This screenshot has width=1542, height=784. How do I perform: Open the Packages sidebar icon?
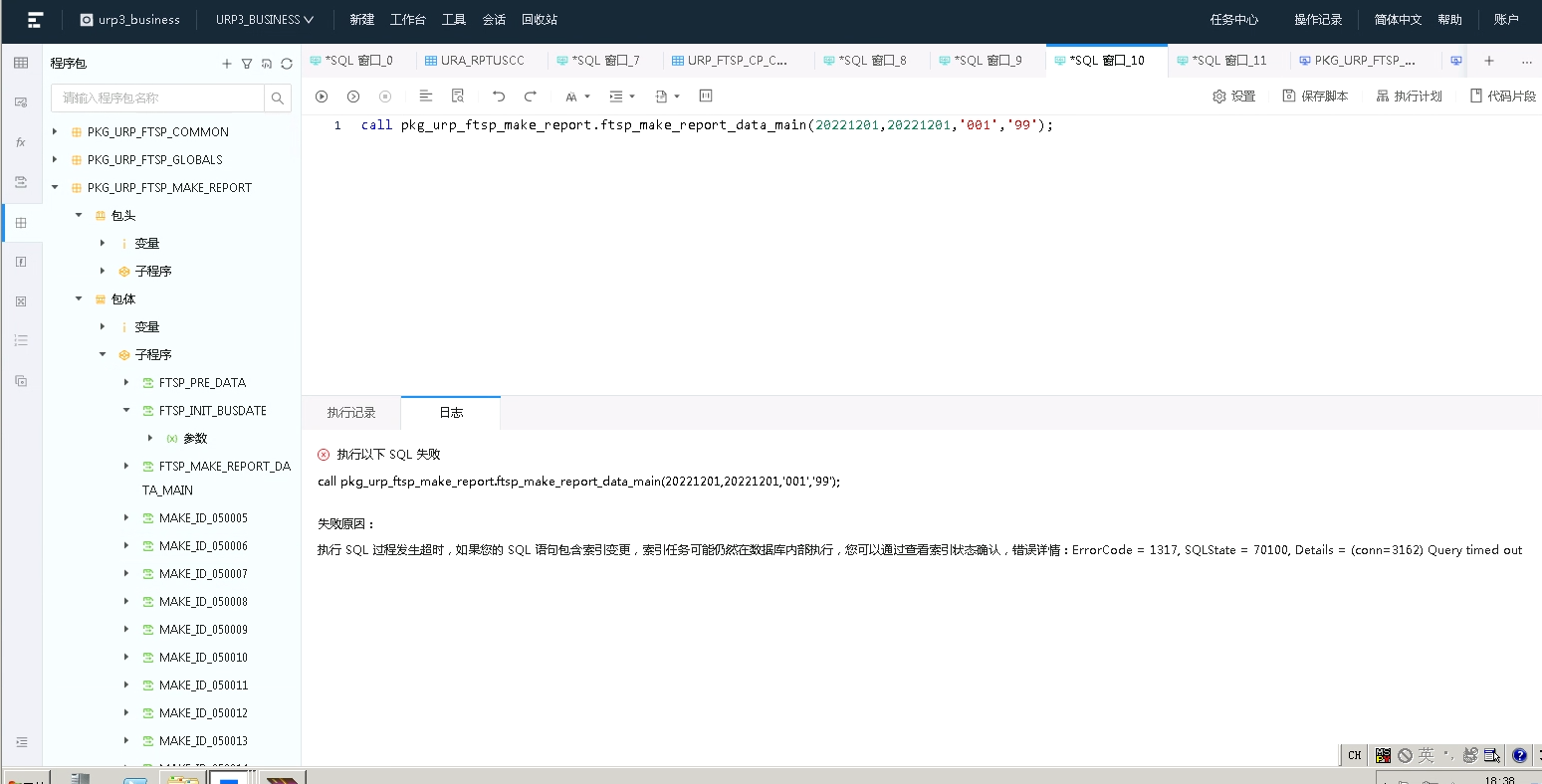[x=21, y=222]
